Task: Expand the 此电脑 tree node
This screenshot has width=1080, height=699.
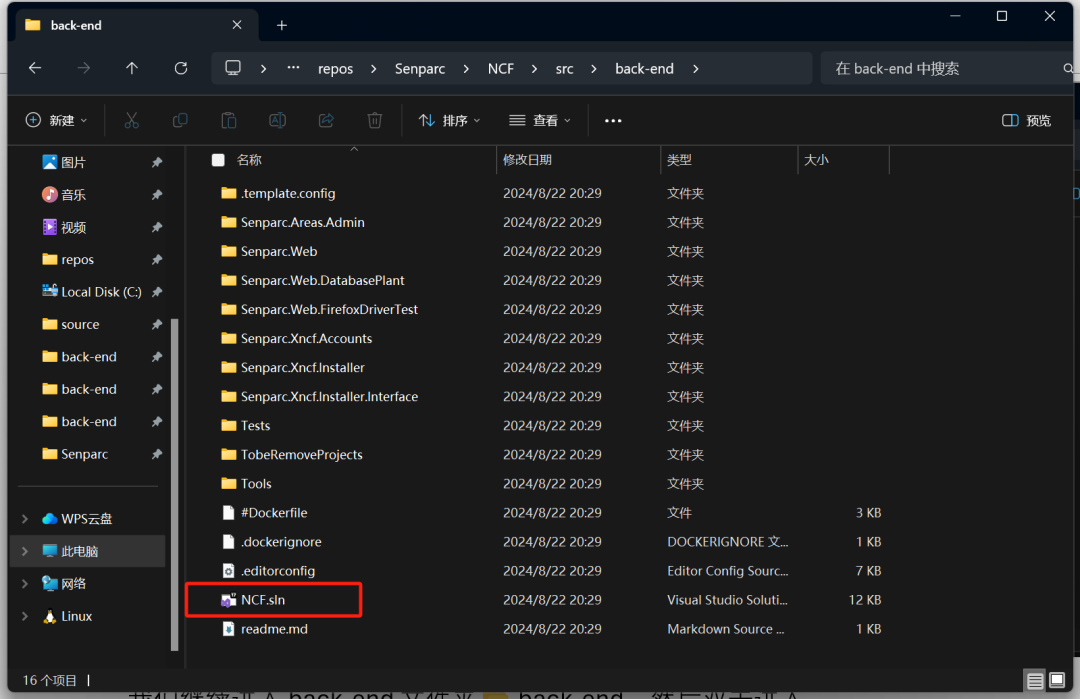Action: click(x=25, y=551)
